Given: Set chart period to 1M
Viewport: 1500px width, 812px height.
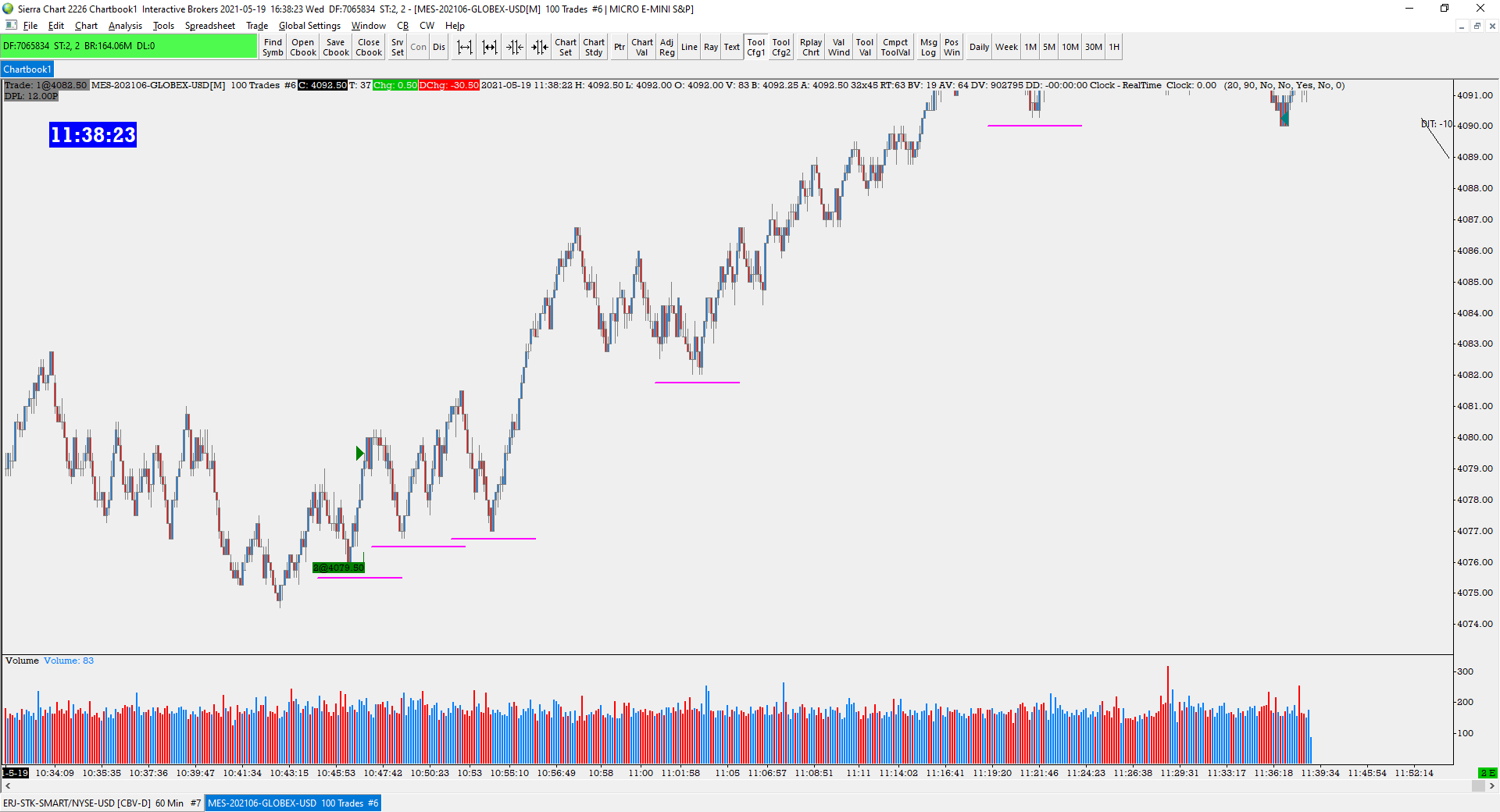Looking at the screenshot, I should click(x=1030, y=47).
